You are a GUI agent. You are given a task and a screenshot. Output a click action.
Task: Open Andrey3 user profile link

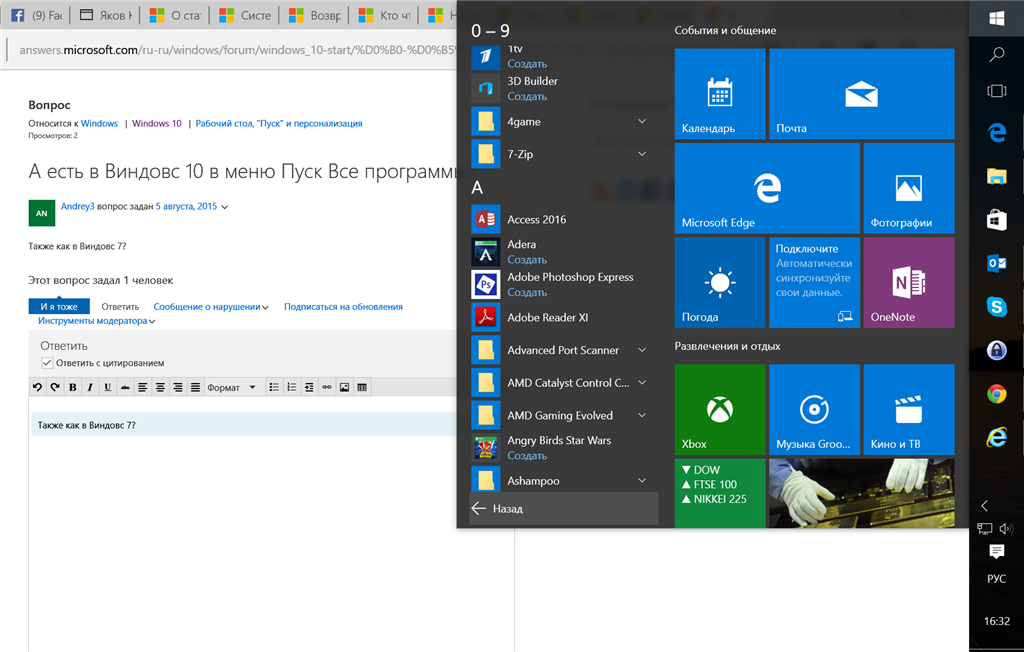pos(78,206)
